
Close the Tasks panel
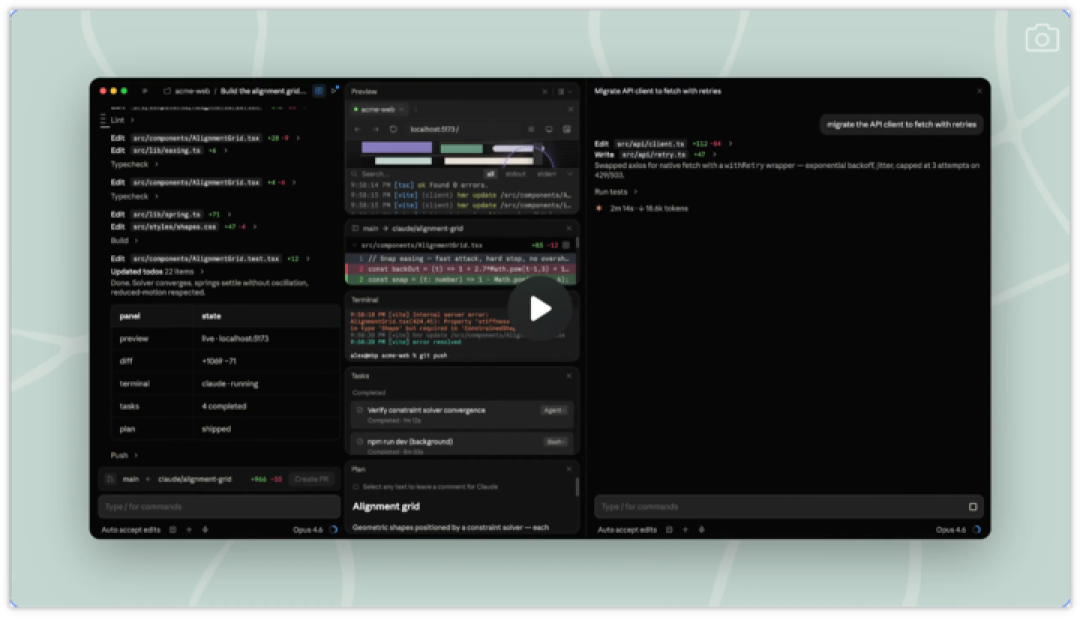point(569,376)
